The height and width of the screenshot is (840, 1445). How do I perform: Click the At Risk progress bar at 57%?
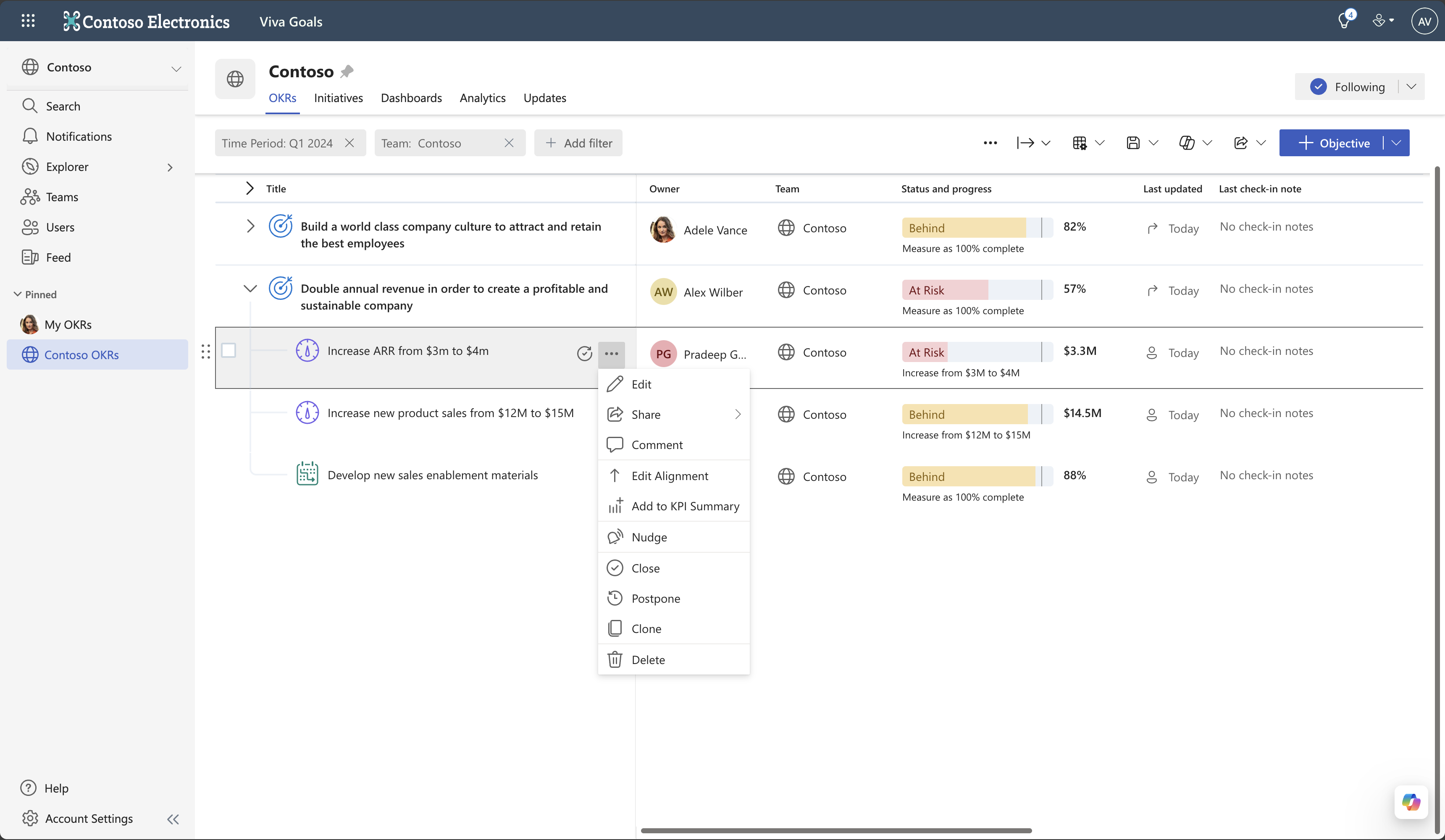coord(977,290)
